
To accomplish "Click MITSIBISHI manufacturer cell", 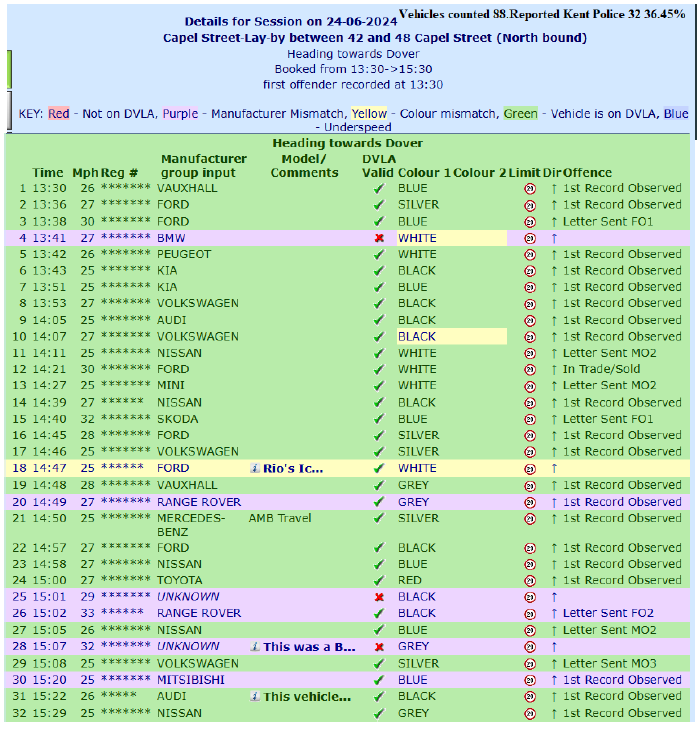I will 191,680.
